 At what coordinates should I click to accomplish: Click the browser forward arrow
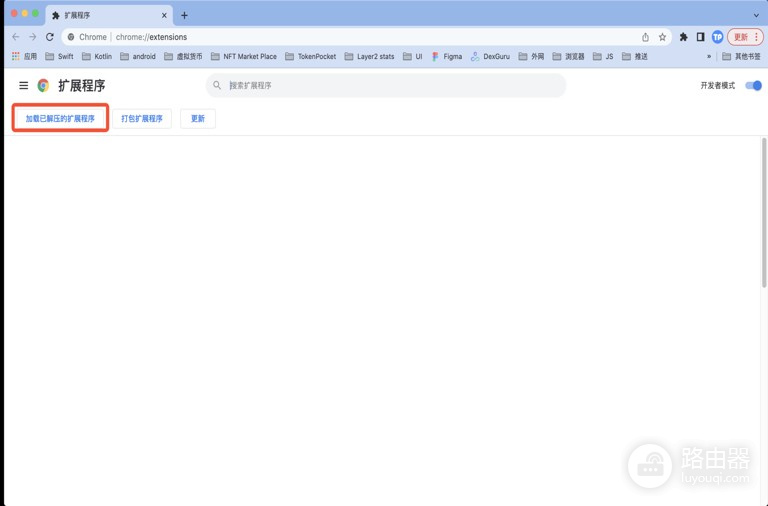tap(33, 37)
